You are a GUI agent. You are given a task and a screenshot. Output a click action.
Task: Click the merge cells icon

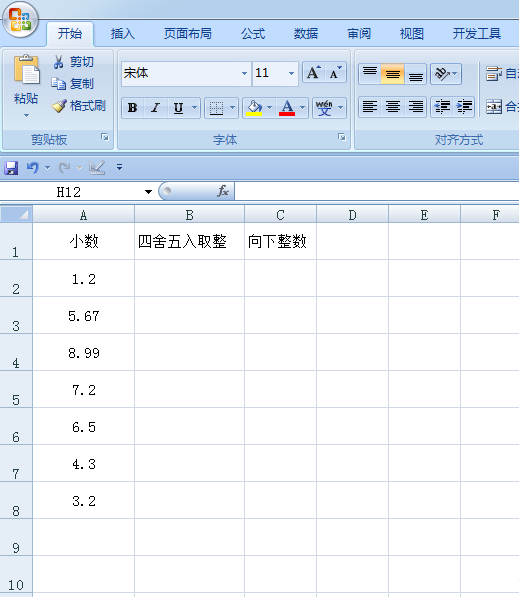(494, 107)
